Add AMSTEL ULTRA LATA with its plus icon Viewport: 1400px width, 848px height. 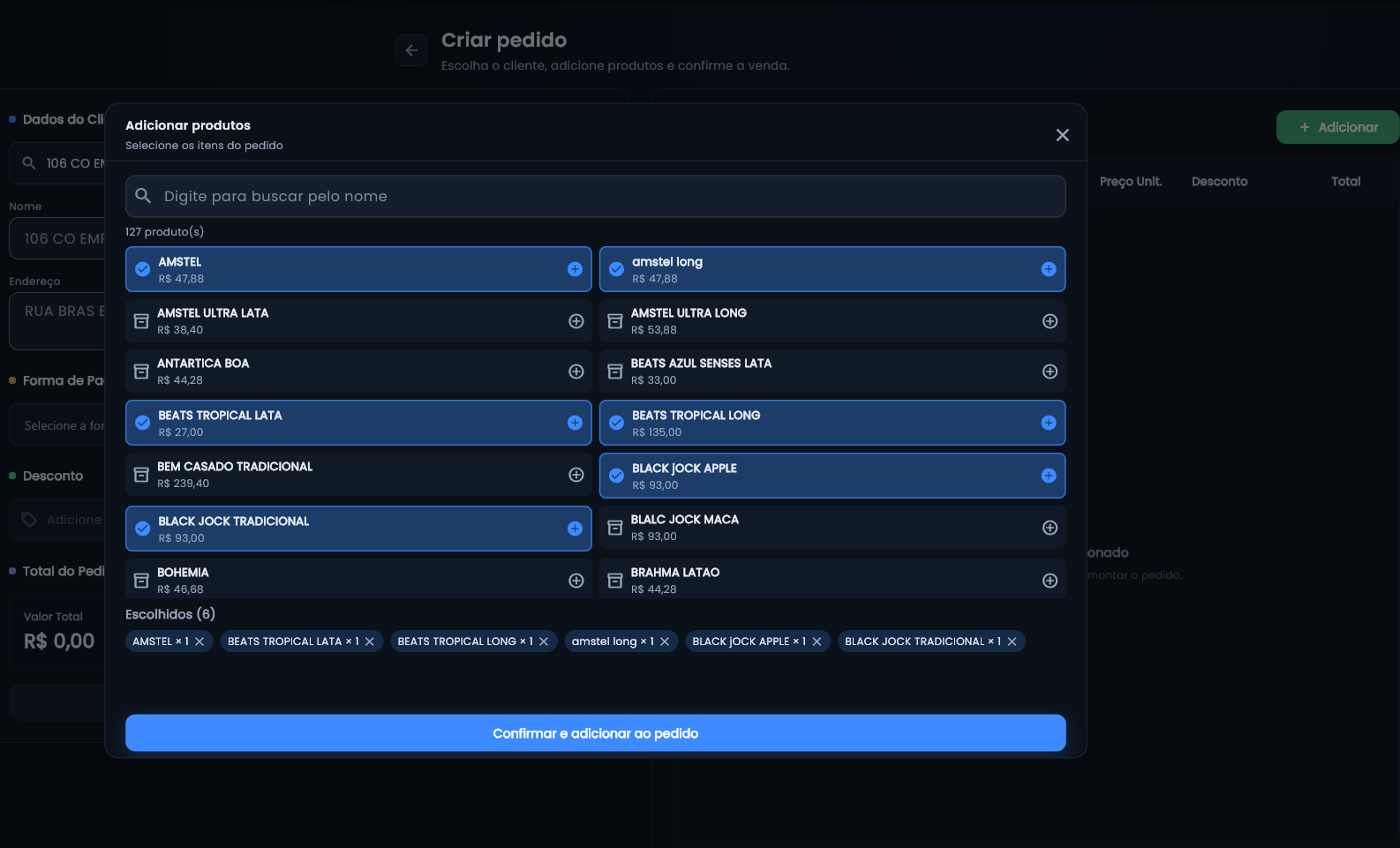[x=576, y=321]
